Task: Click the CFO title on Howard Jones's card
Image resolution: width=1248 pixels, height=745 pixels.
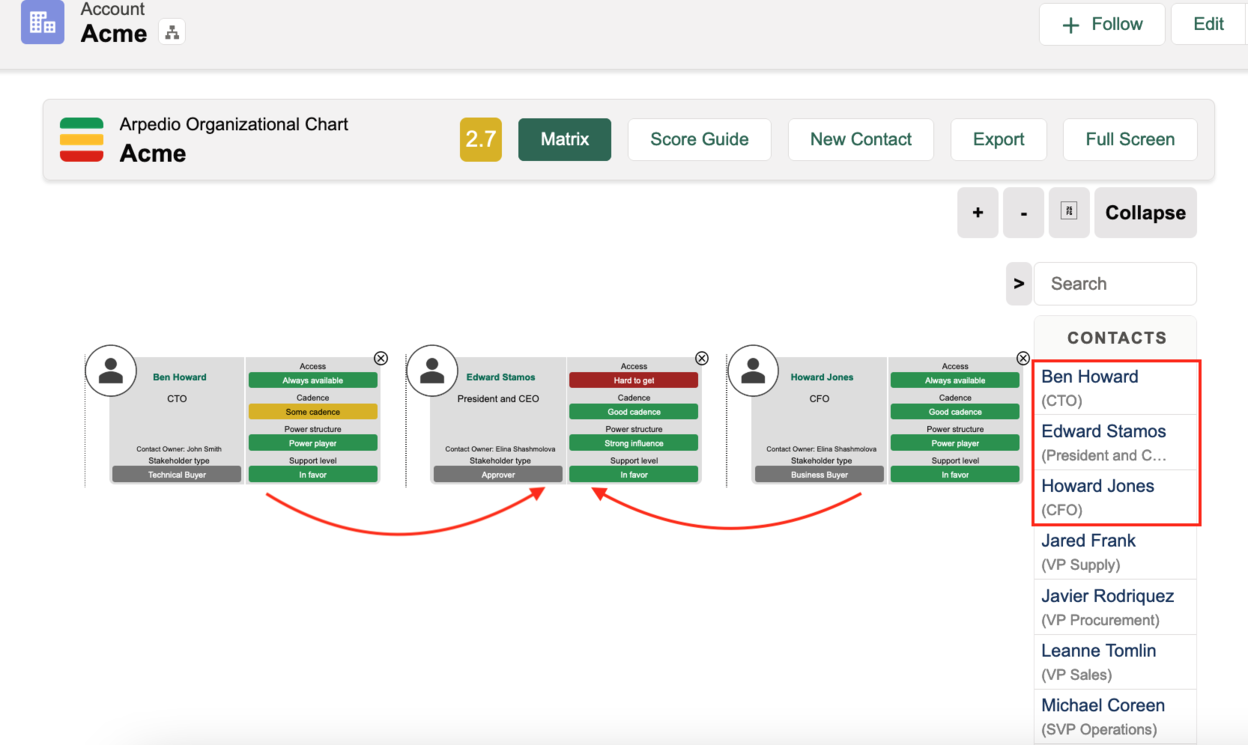Action: point(819,398)
